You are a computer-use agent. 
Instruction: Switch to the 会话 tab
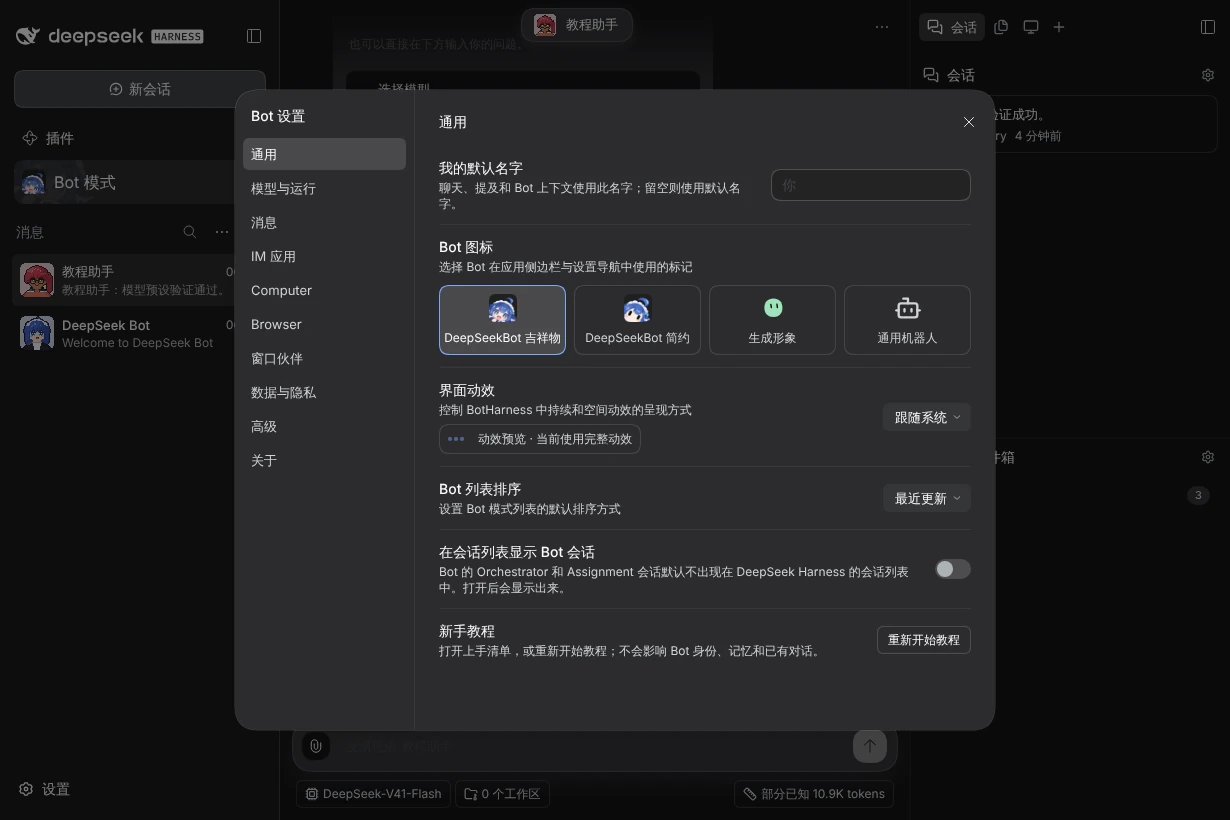click(x=951, y=27)
